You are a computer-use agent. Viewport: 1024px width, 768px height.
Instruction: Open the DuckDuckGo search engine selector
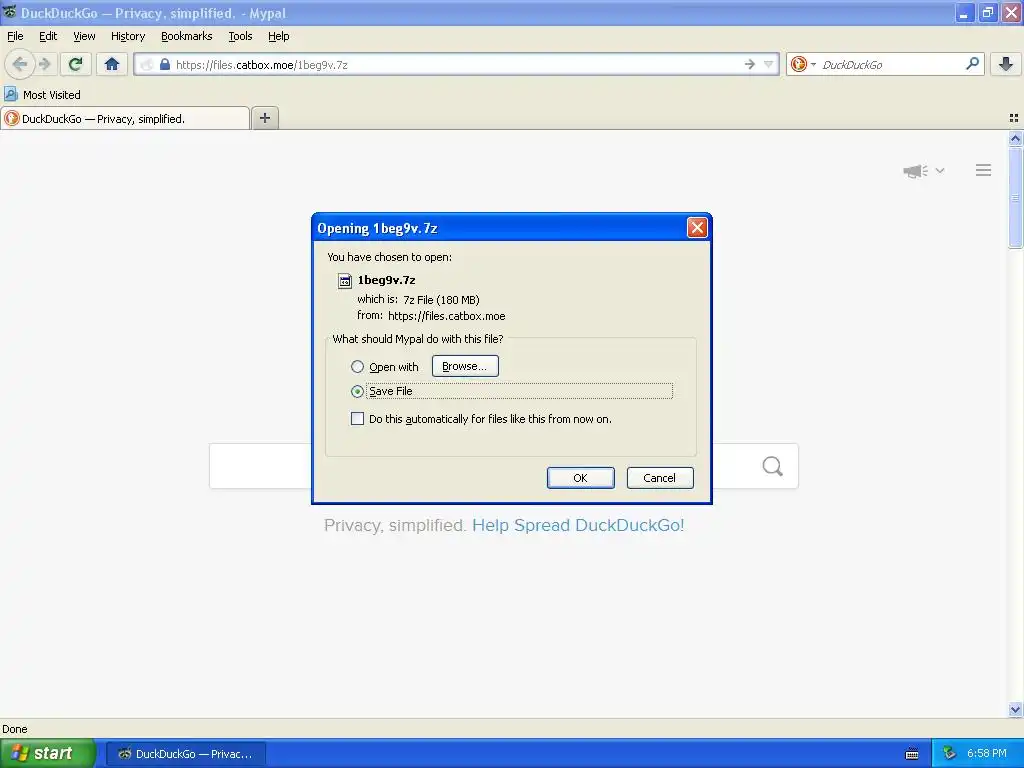point(803,64)
